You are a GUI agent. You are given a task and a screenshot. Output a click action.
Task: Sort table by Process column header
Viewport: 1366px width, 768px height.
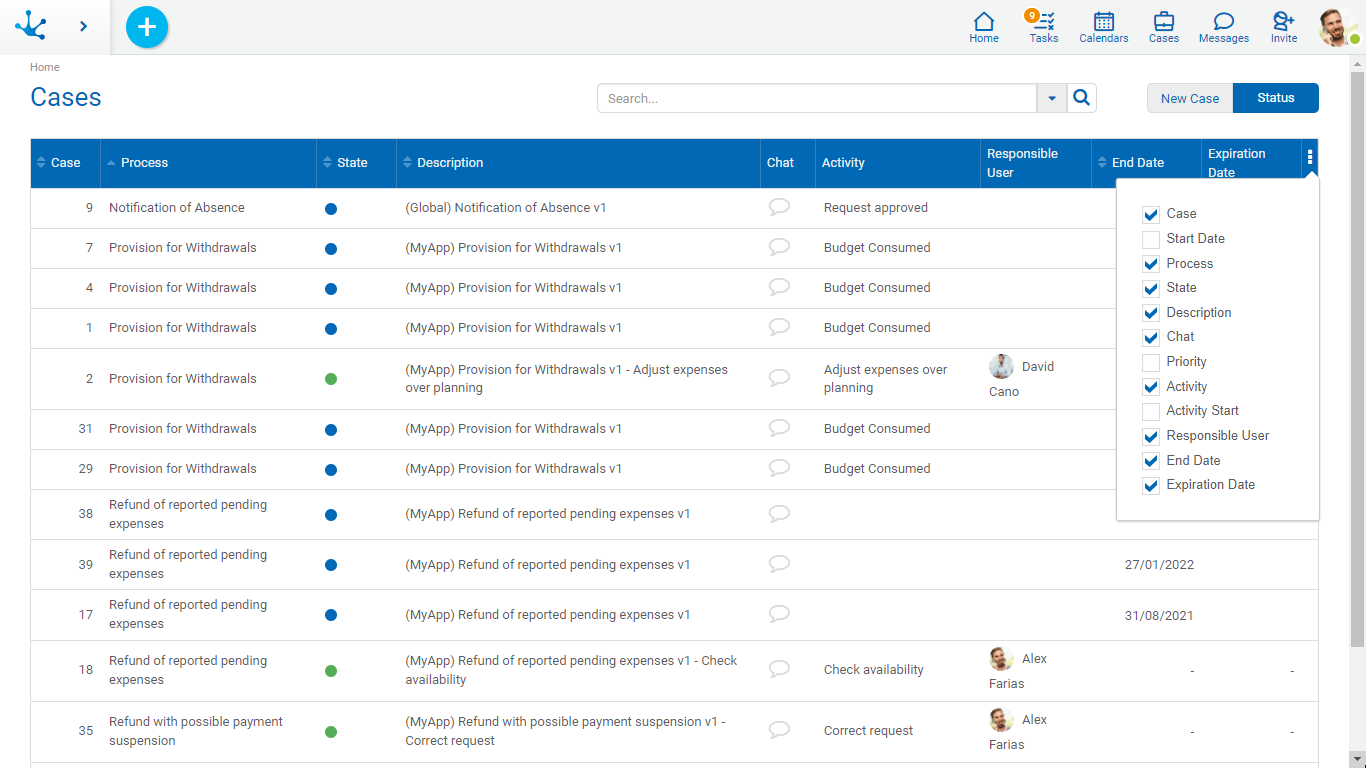145,163
